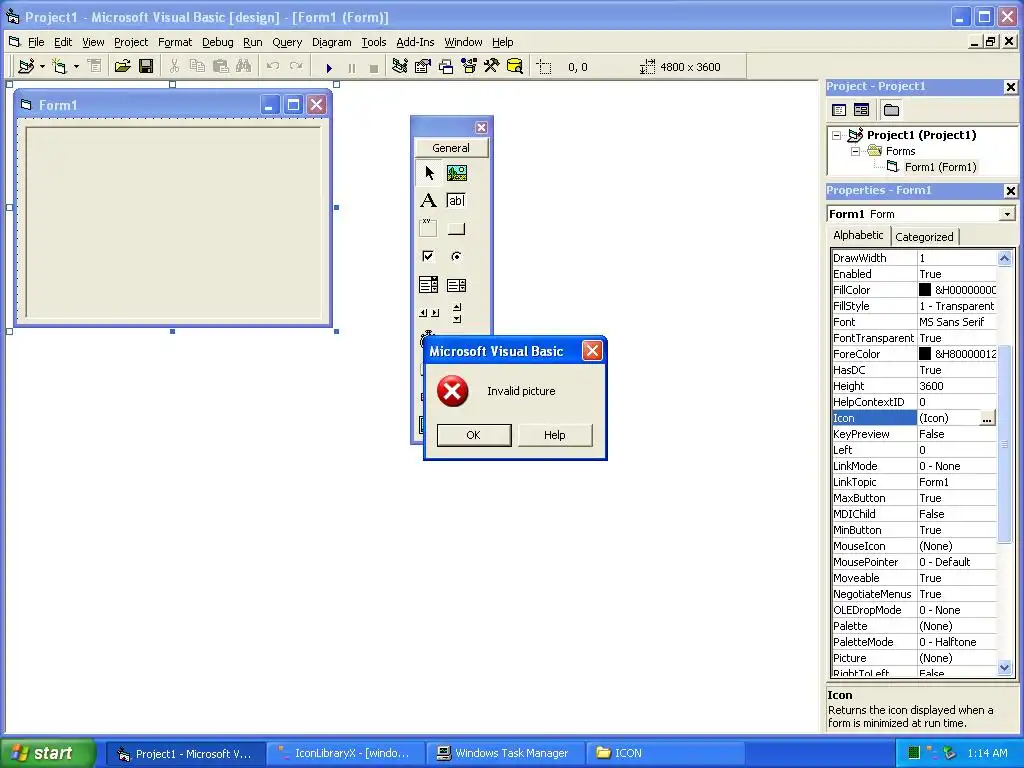Image resolution: width=1024 pixels, height=768 pixels.
Task: Select the VScrollBar control in the toolbox
Action: click(456, 313)
